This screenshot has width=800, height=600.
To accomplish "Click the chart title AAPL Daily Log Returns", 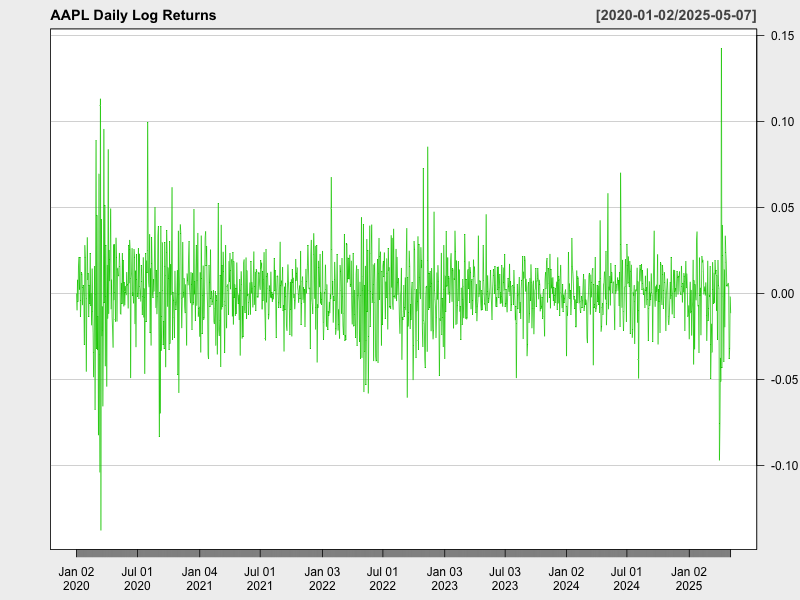I will tap(133, 15).
